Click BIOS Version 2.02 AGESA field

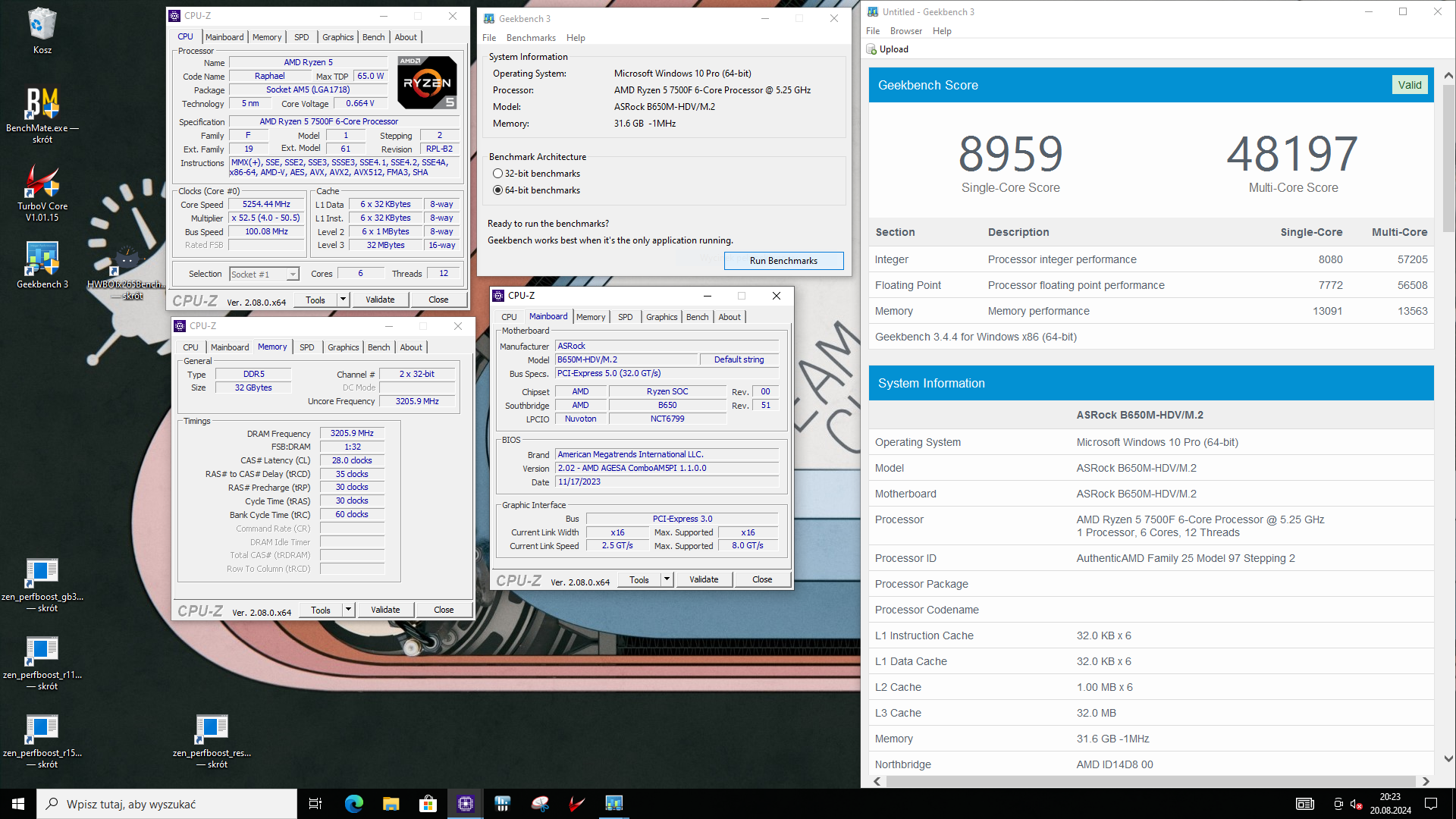(x=667, y=469)
